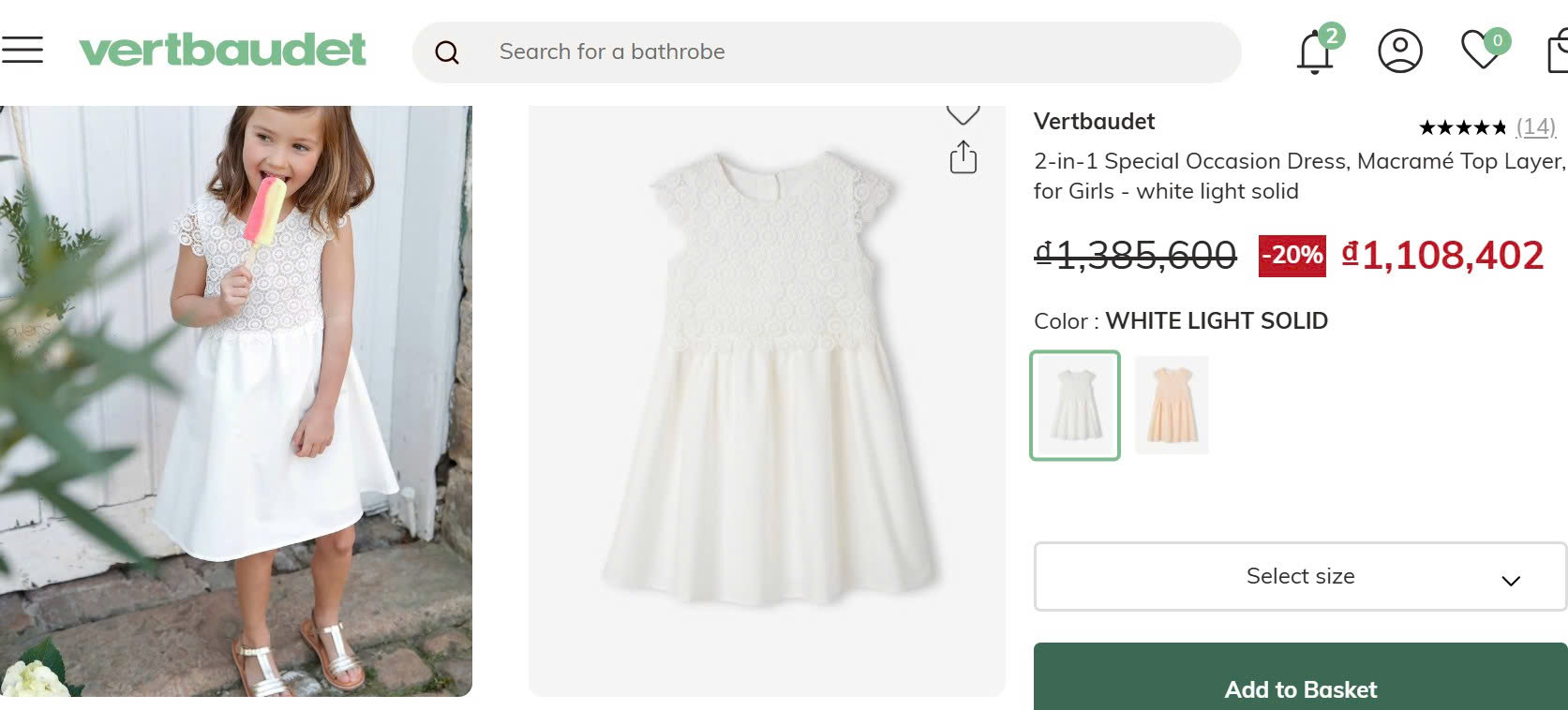Click the vertbaudet logo
The height and width of the screenshot is (710, 1568).
pos(222,51)
